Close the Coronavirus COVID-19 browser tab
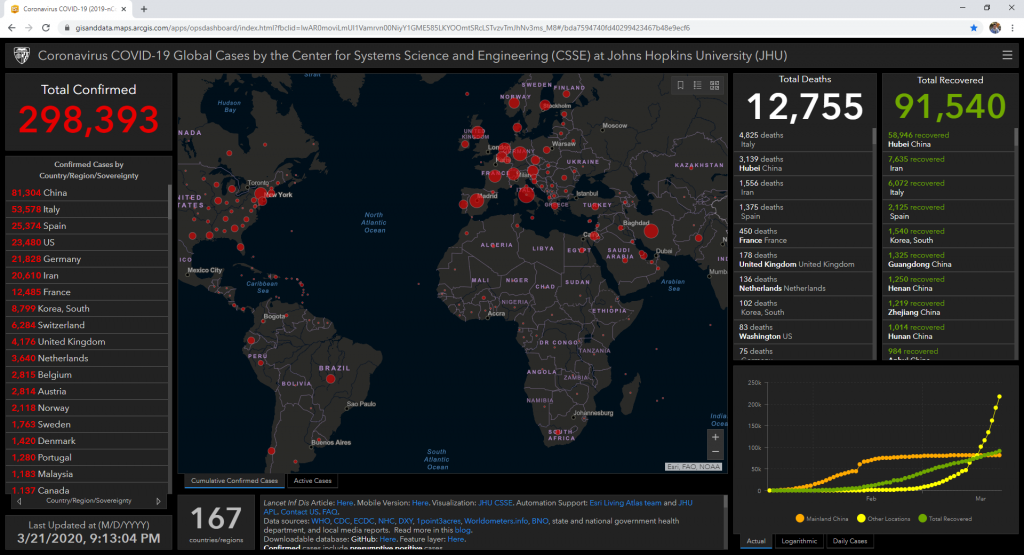The height and width of the screenshot is (555, 1024). [x=123, y=9]
